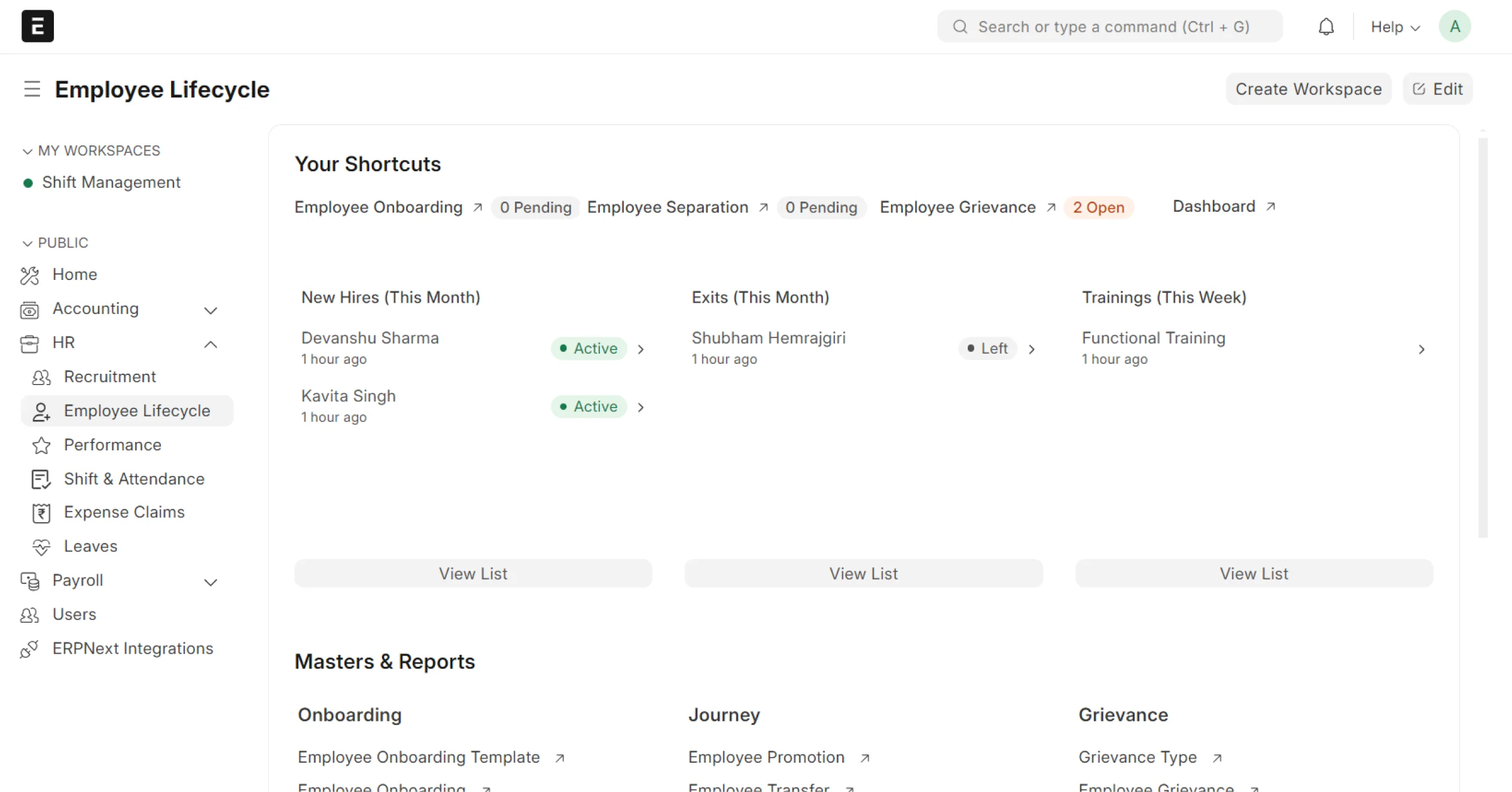Image resolution: width=1512 pixels, height=792 pixels.
Task: Open the Employee Onboarding Template link
Action: [419, 757]
